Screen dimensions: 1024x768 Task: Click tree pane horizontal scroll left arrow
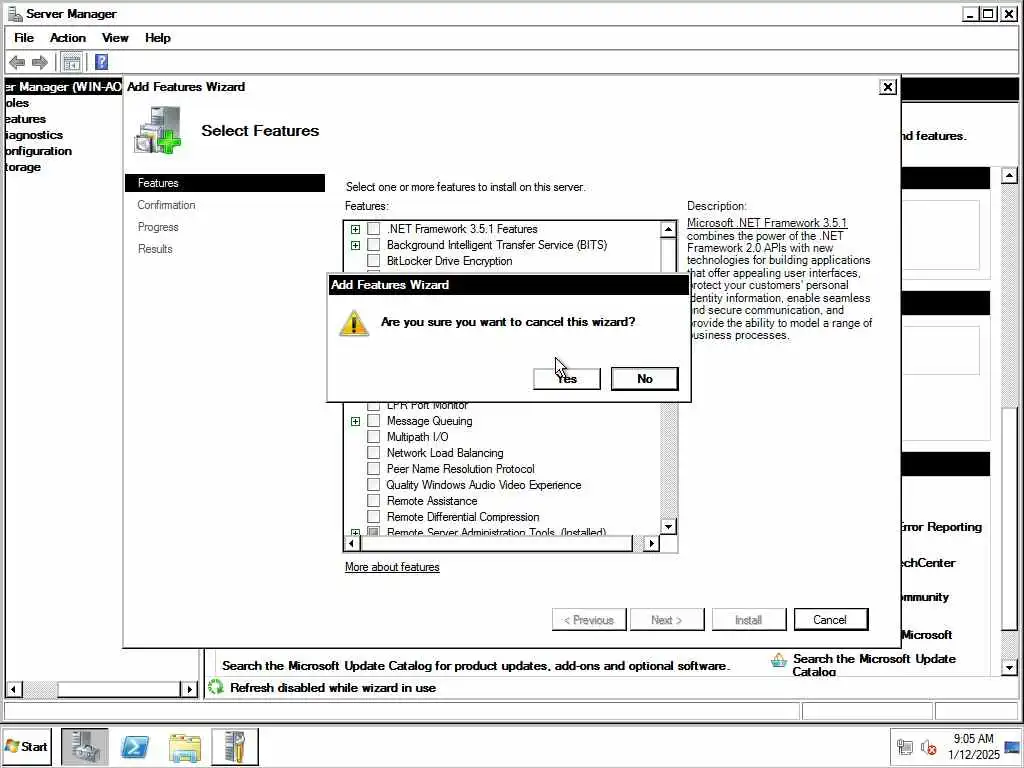(14, 689)
